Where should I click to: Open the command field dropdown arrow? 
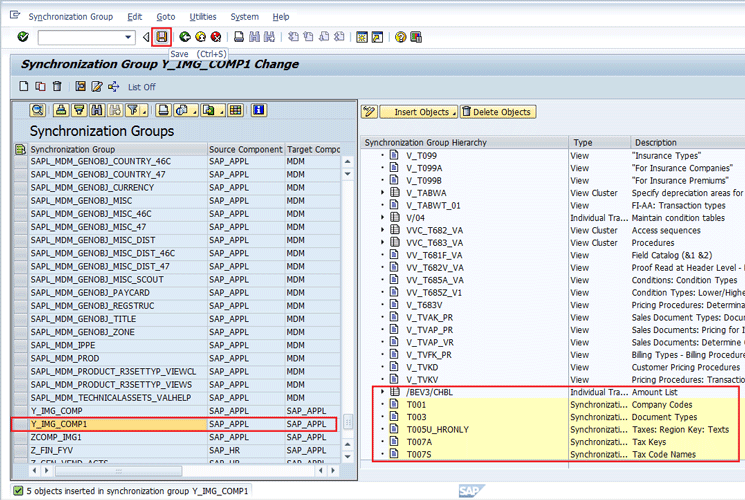point(128,37)
